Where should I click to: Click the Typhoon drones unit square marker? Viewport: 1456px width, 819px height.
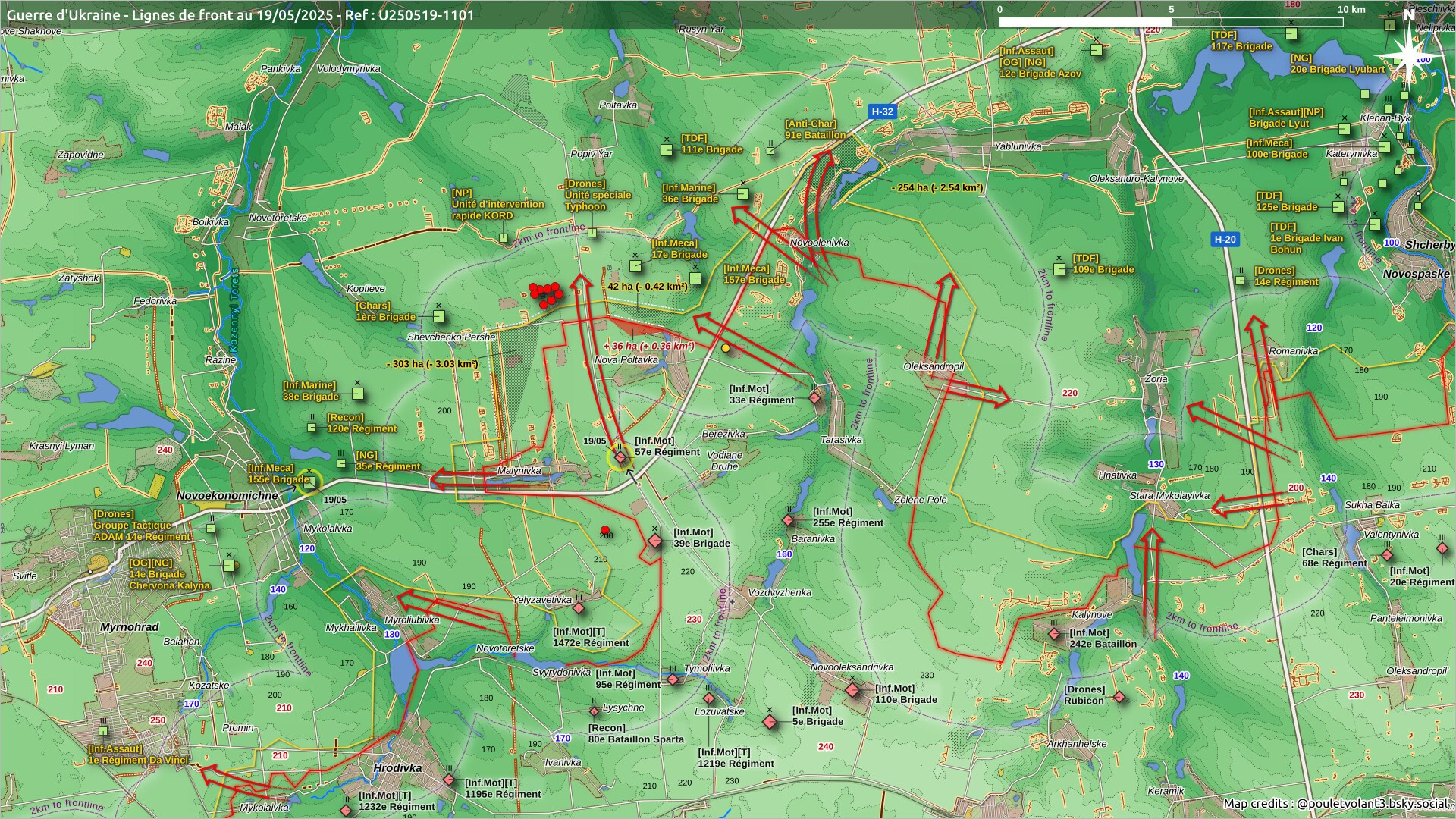(591, 233)
